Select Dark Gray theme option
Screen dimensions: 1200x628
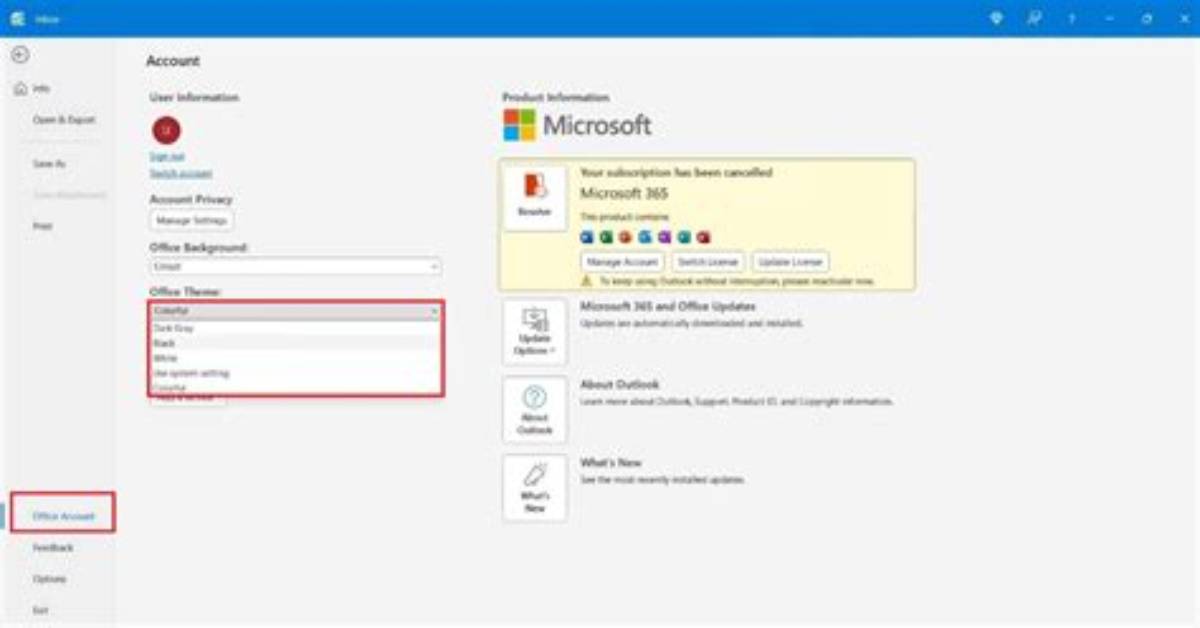(295, 328)
